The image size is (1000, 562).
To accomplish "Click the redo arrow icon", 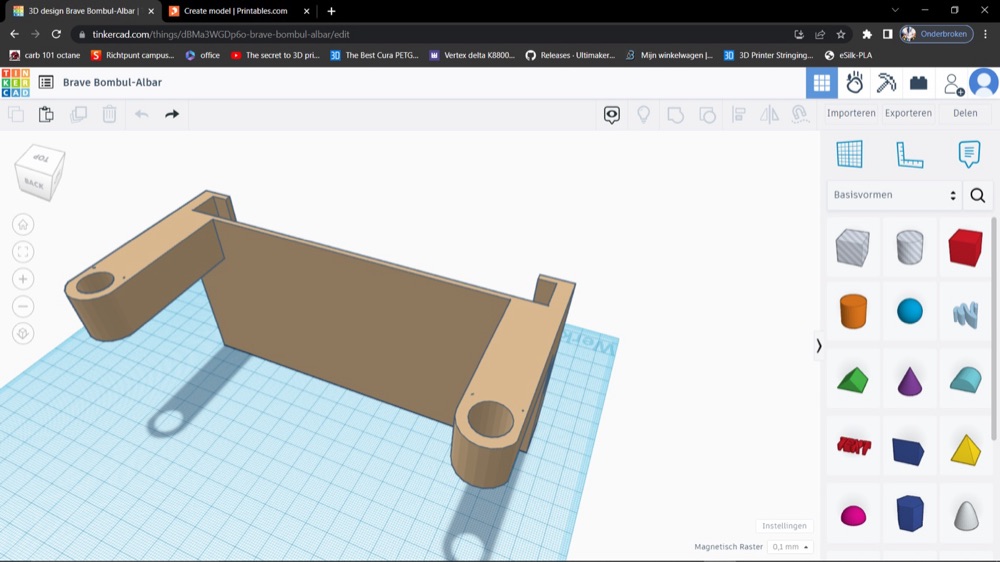I will coord(172,114).
